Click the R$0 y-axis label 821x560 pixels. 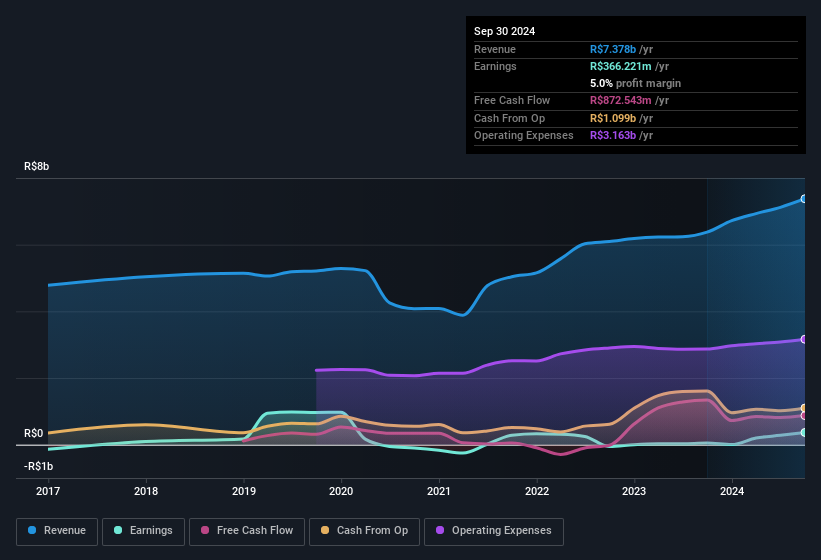click(x=34, y=433)
